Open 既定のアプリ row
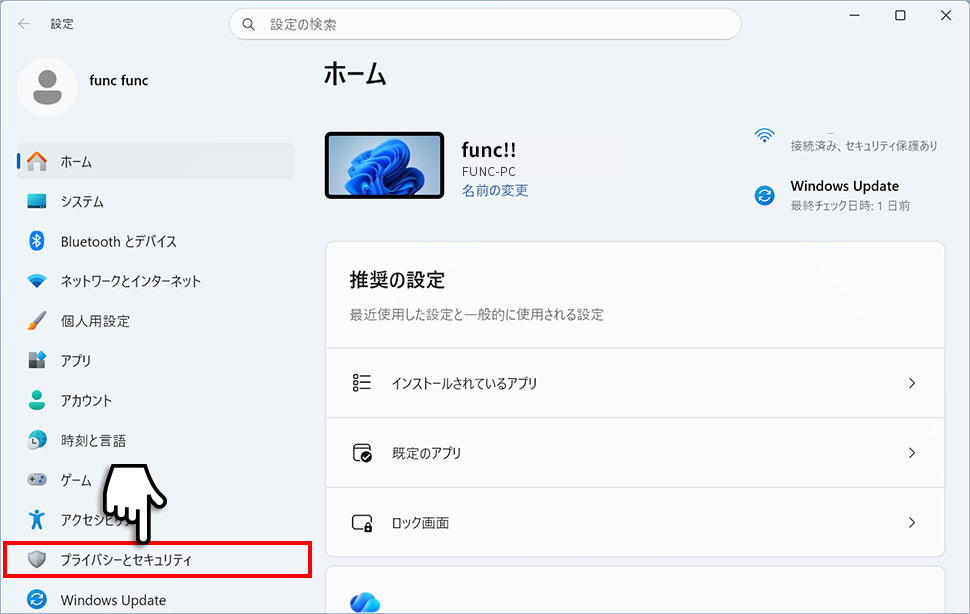This screenshot has height=614, width=970. click(635, 453)
